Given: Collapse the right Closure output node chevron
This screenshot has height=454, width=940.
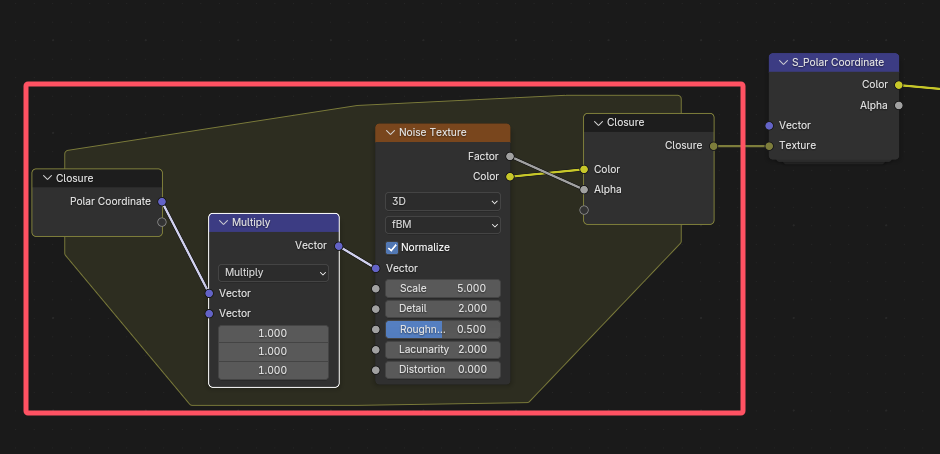Looking at the screenshot, I should [x=598, y=122].
